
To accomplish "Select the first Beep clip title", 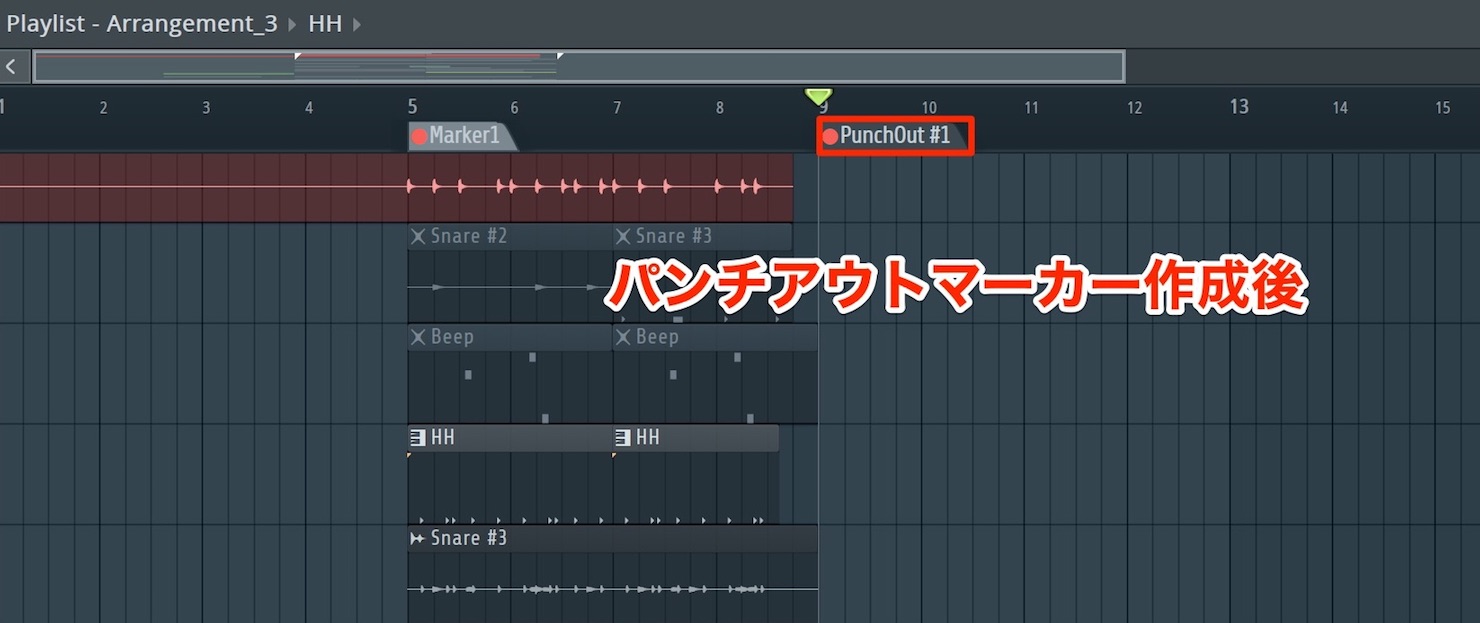I will (x=452, y=337).
